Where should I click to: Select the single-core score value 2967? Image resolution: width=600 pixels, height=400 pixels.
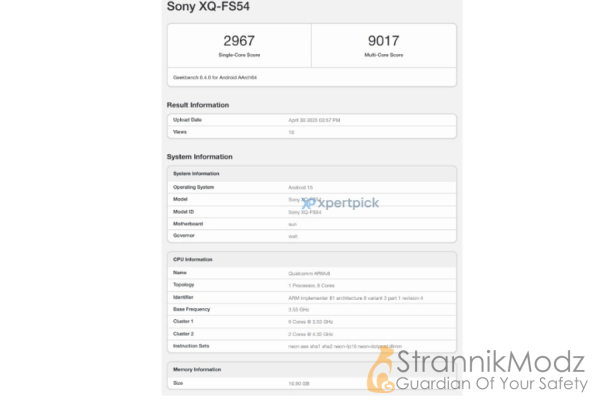(x=239, y=41)
